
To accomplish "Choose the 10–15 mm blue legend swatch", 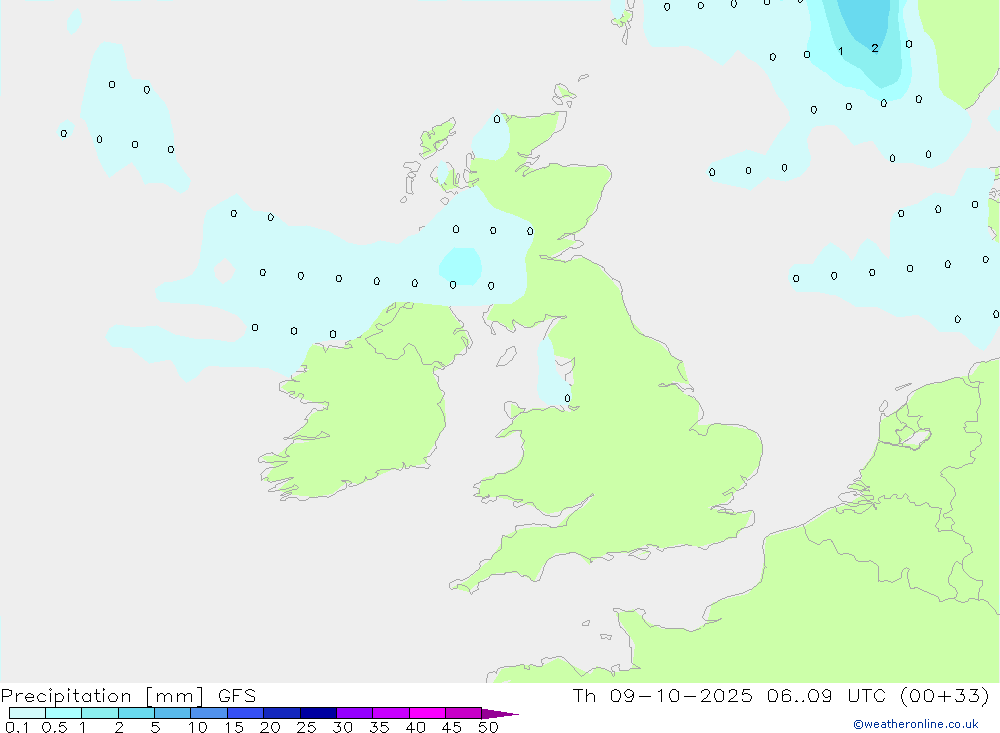I will tap(209, 713).
